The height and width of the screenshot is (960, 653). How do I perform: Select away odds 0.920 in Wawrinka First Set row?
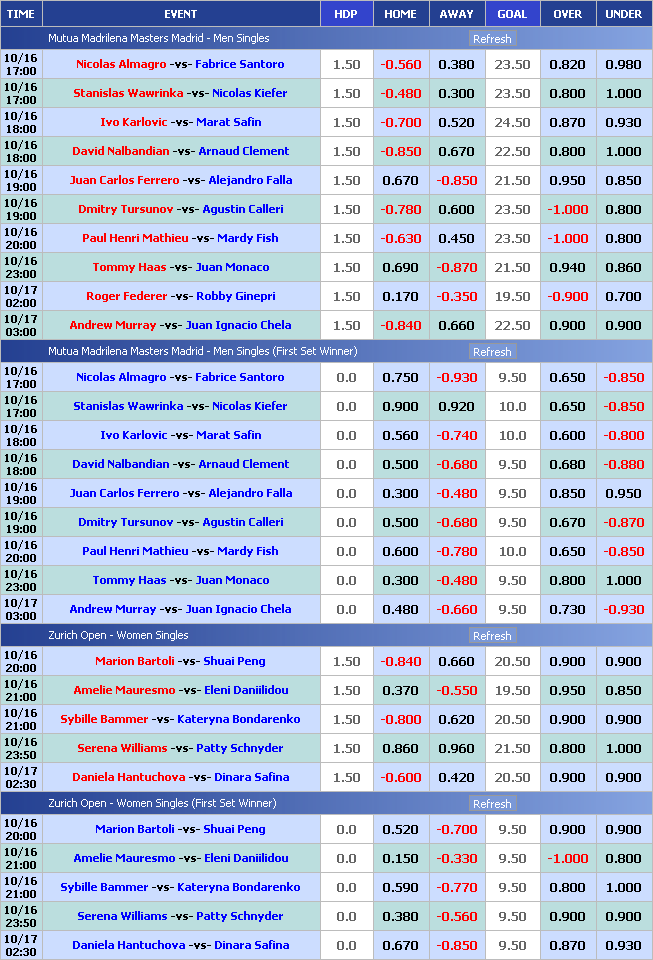[x=456, y=406]
